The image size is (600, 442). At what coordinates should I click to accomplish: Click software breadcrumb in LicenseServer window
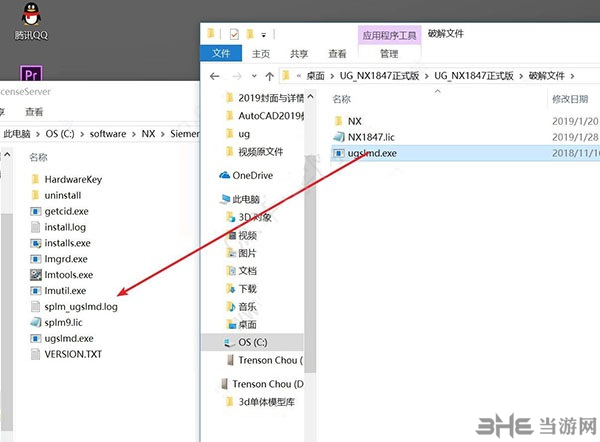(x=108, y=134)
